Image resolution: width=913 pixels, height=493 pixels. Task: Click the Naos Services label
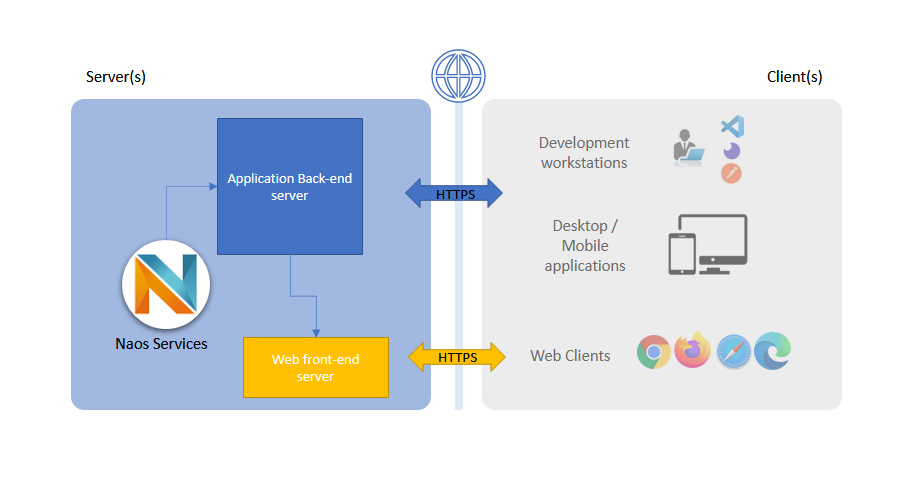point(161,343)
